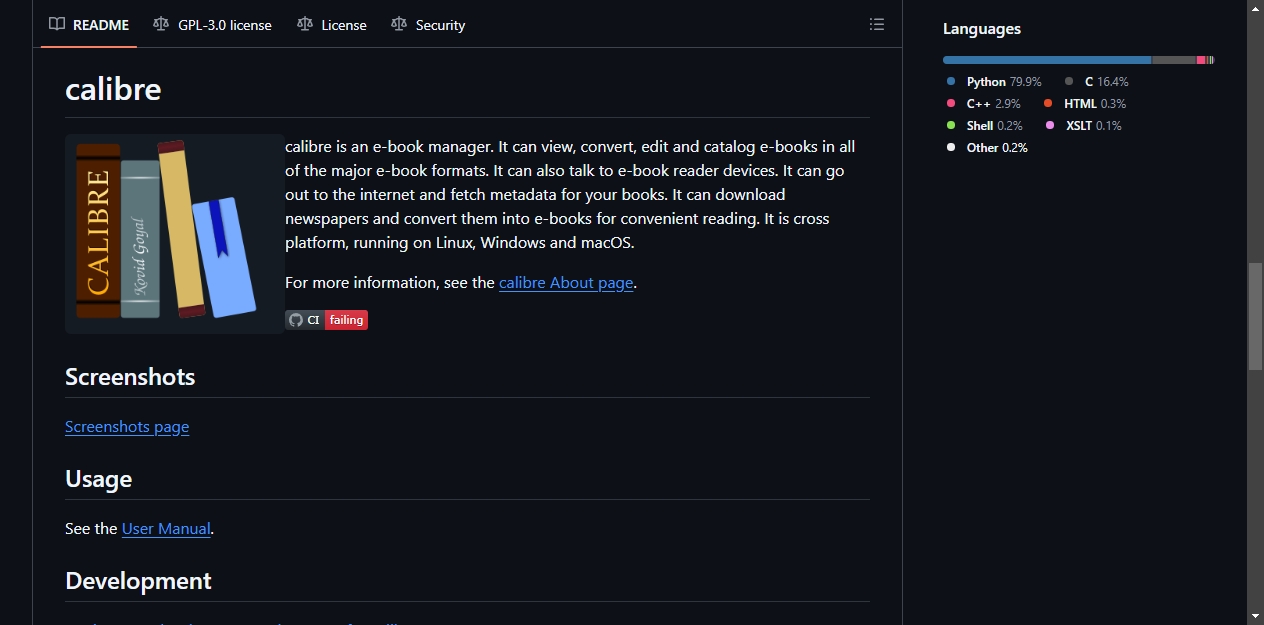Click the calibre books logo image
The height and width of the screenshot is (625, 1264).
click(x=175, y=234)
